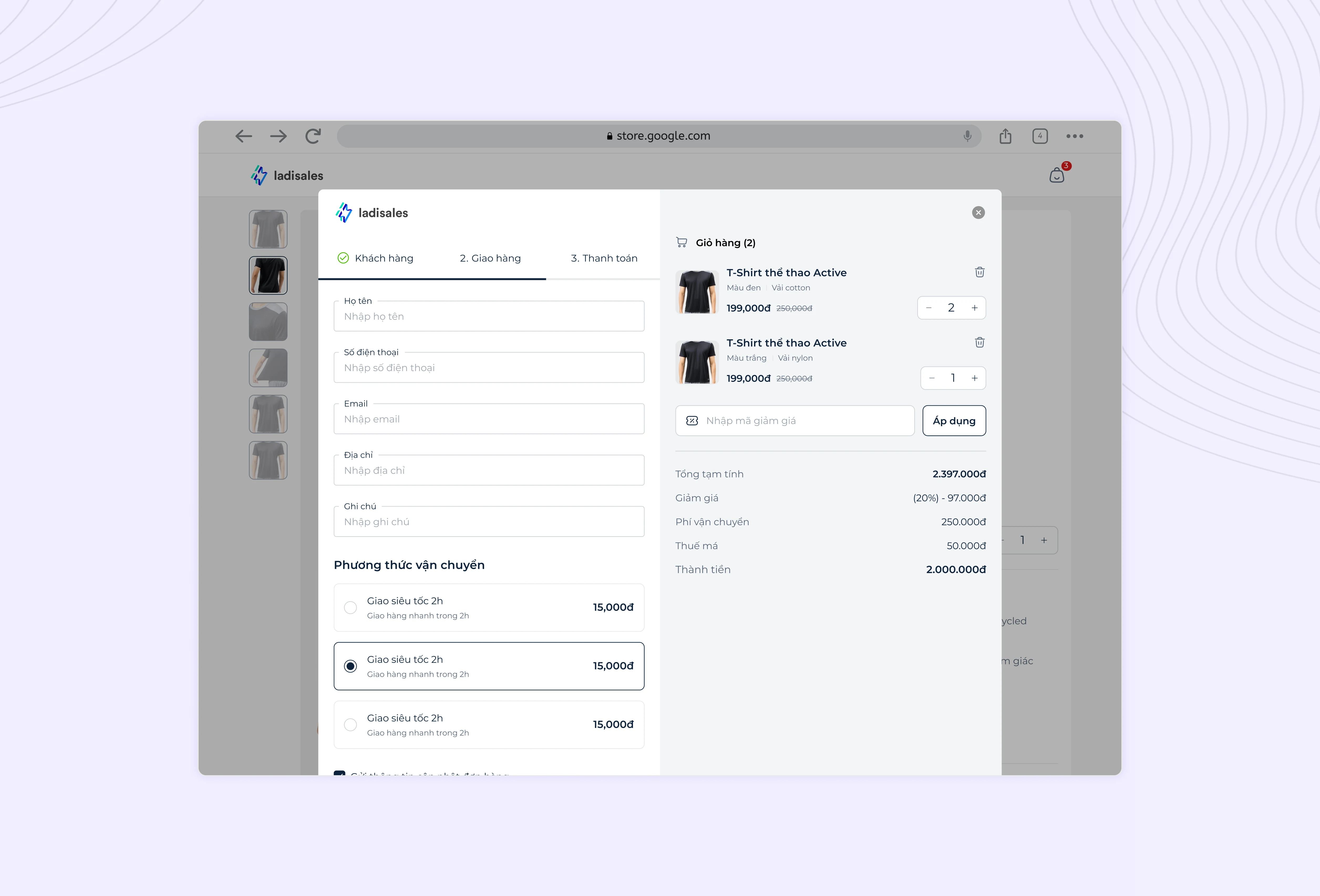Click the browser share icon
Image resolution: width=1320 pixels, height=896 pixels.
[1005, 136]
